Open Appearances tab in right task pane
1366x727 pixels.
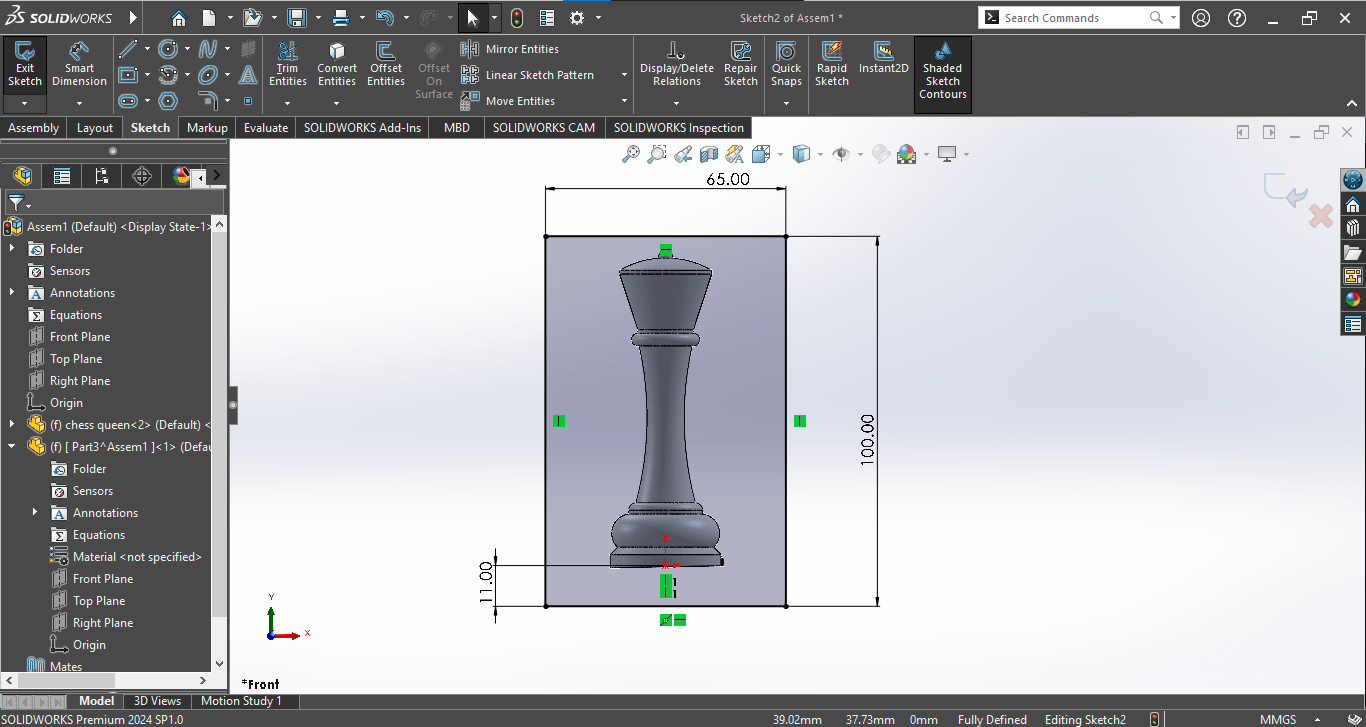click(x=1353, y=299)
